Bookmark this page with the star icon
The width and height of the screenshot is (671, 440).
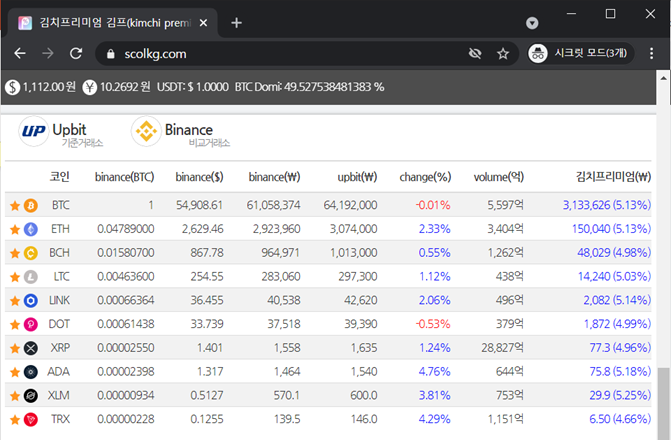(503, 54)
